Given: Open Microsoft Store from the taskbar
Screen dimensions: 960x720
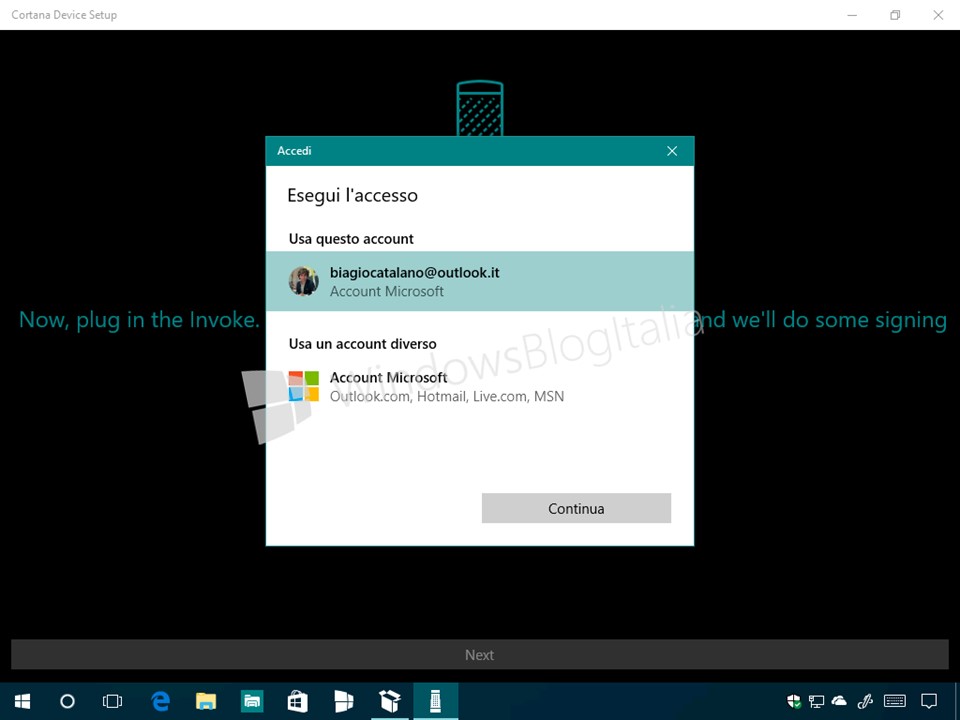Looking at the screenshot, I should coord(298,701).
